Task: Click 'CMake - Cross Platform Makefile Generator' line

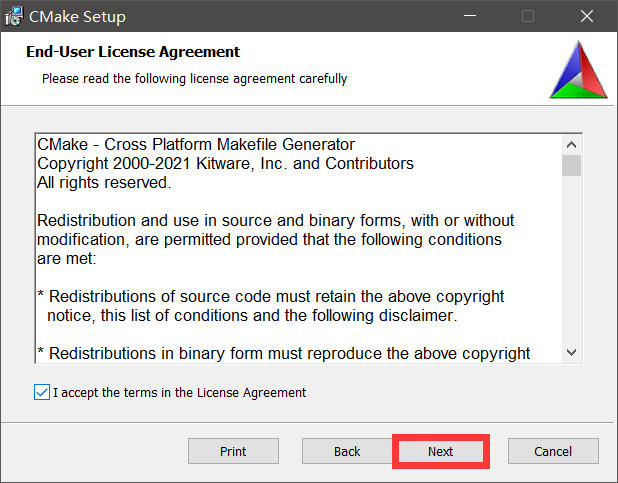Action: tap(196, 145)
